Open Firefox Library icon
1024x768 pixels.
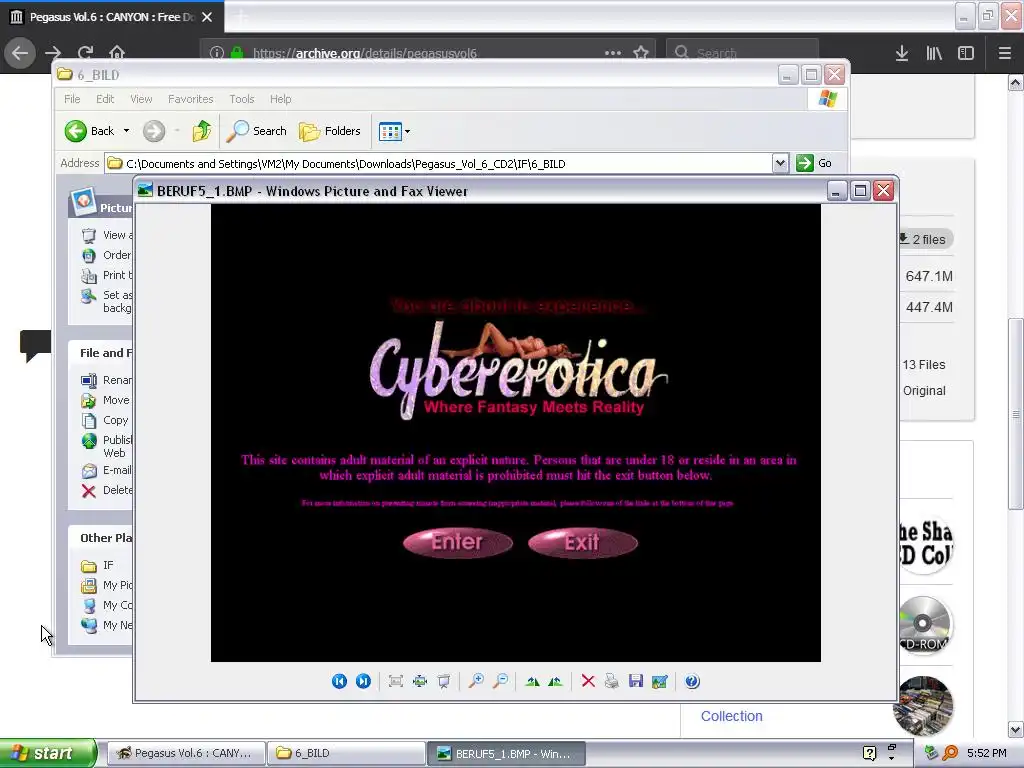coord(934,53)
